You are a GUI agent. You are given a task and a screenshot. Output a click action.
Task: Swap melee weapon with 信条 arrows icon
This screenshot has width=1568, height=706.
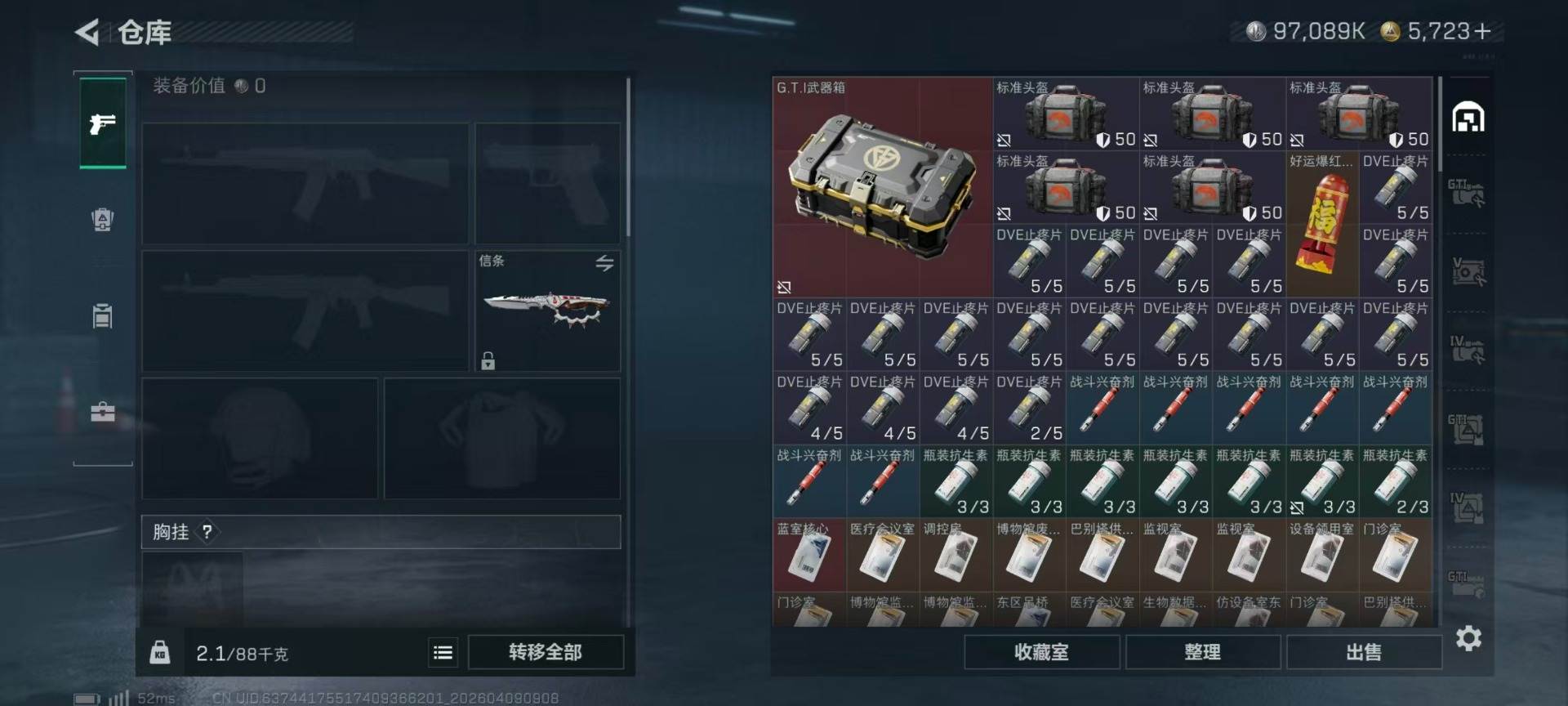click(604, 263)
